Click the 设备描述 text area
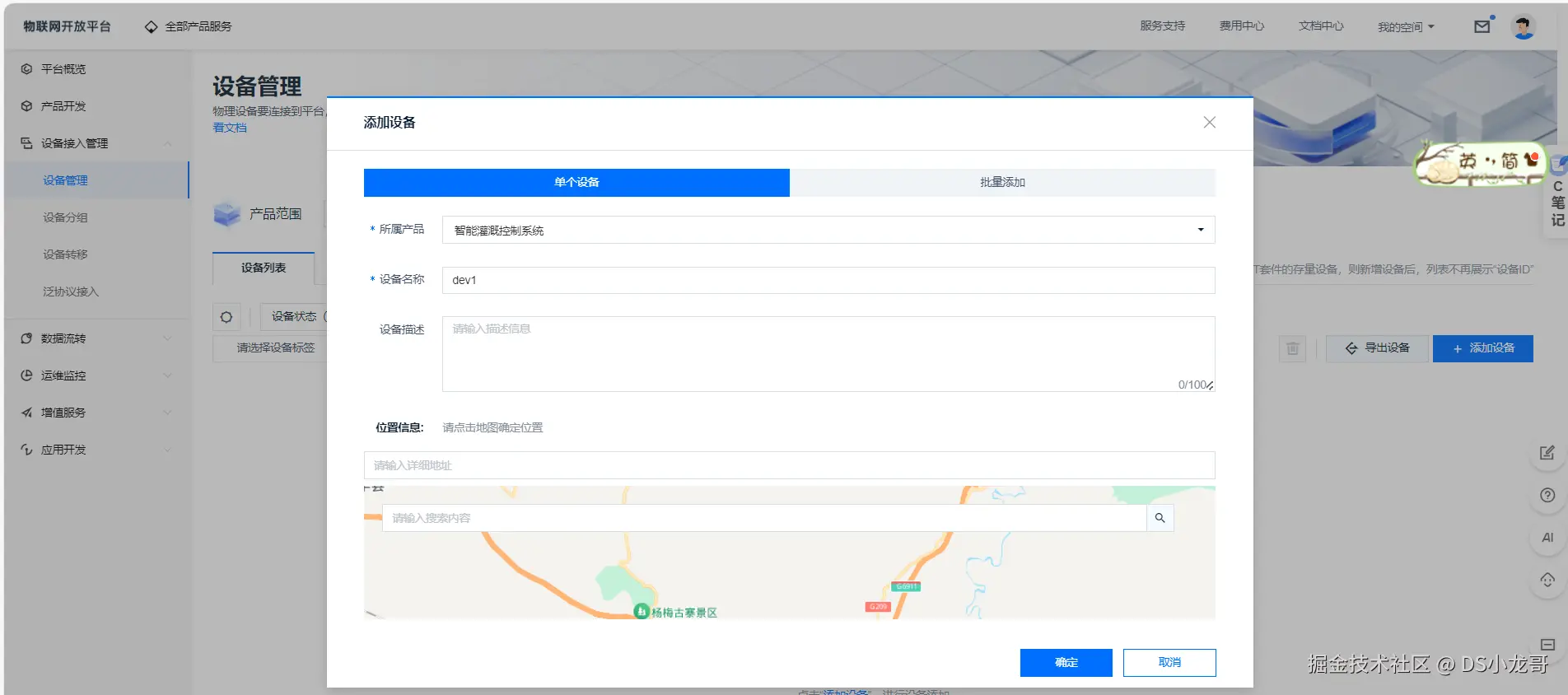The height and width of the screenshot is (695, 1568). [x=828, y=354]
